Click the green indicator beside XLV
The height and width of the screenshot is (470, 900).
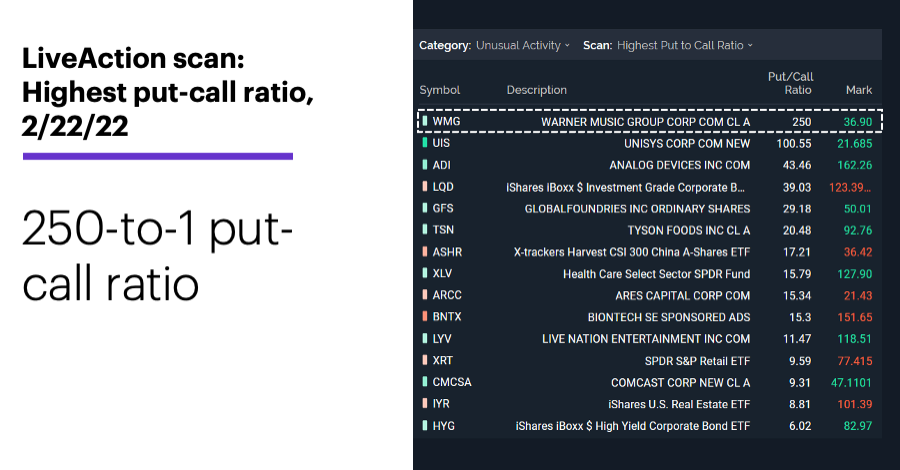425,273
